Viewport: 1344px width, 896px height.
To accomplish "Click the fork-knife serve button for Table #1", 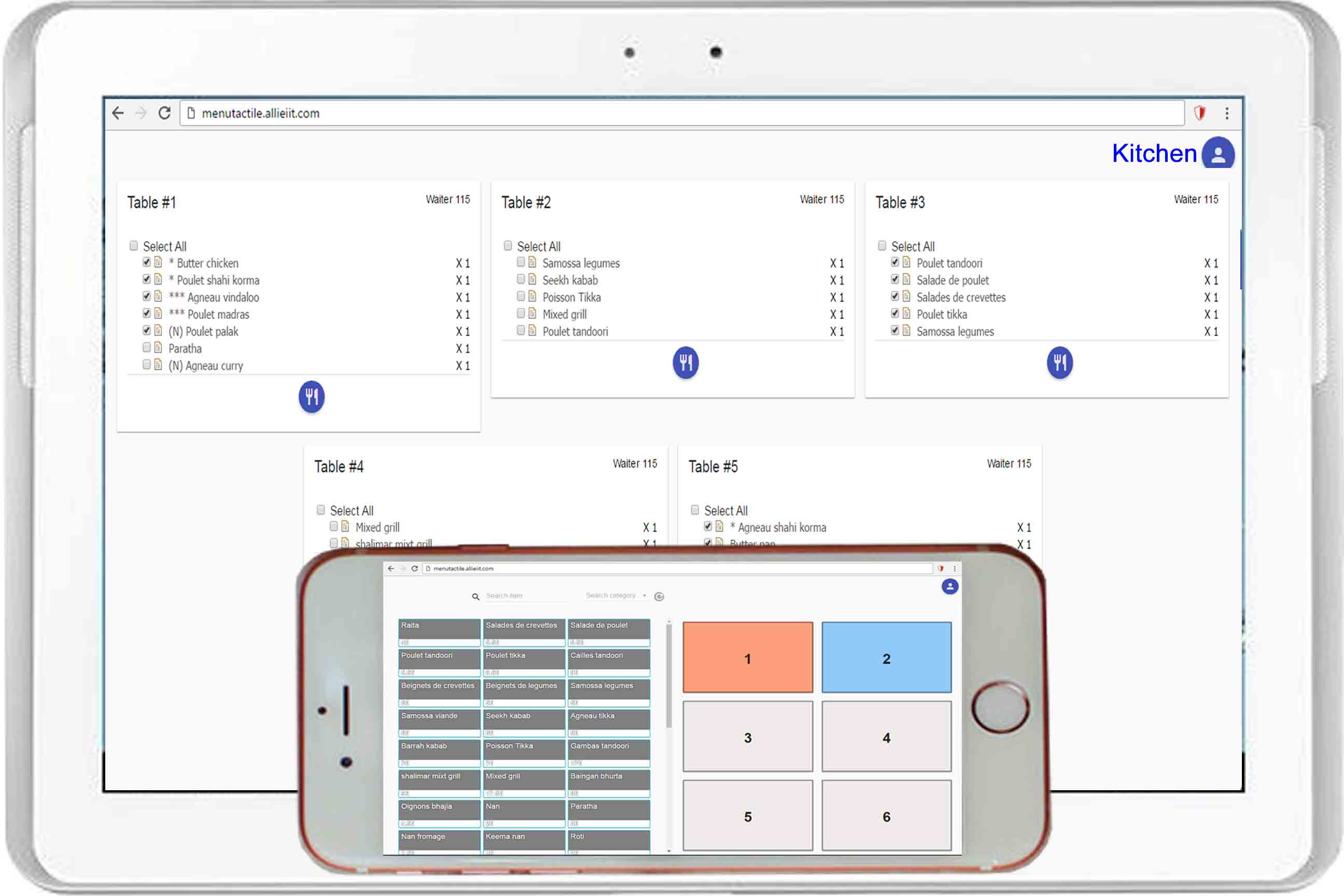I will click(312, 397).
